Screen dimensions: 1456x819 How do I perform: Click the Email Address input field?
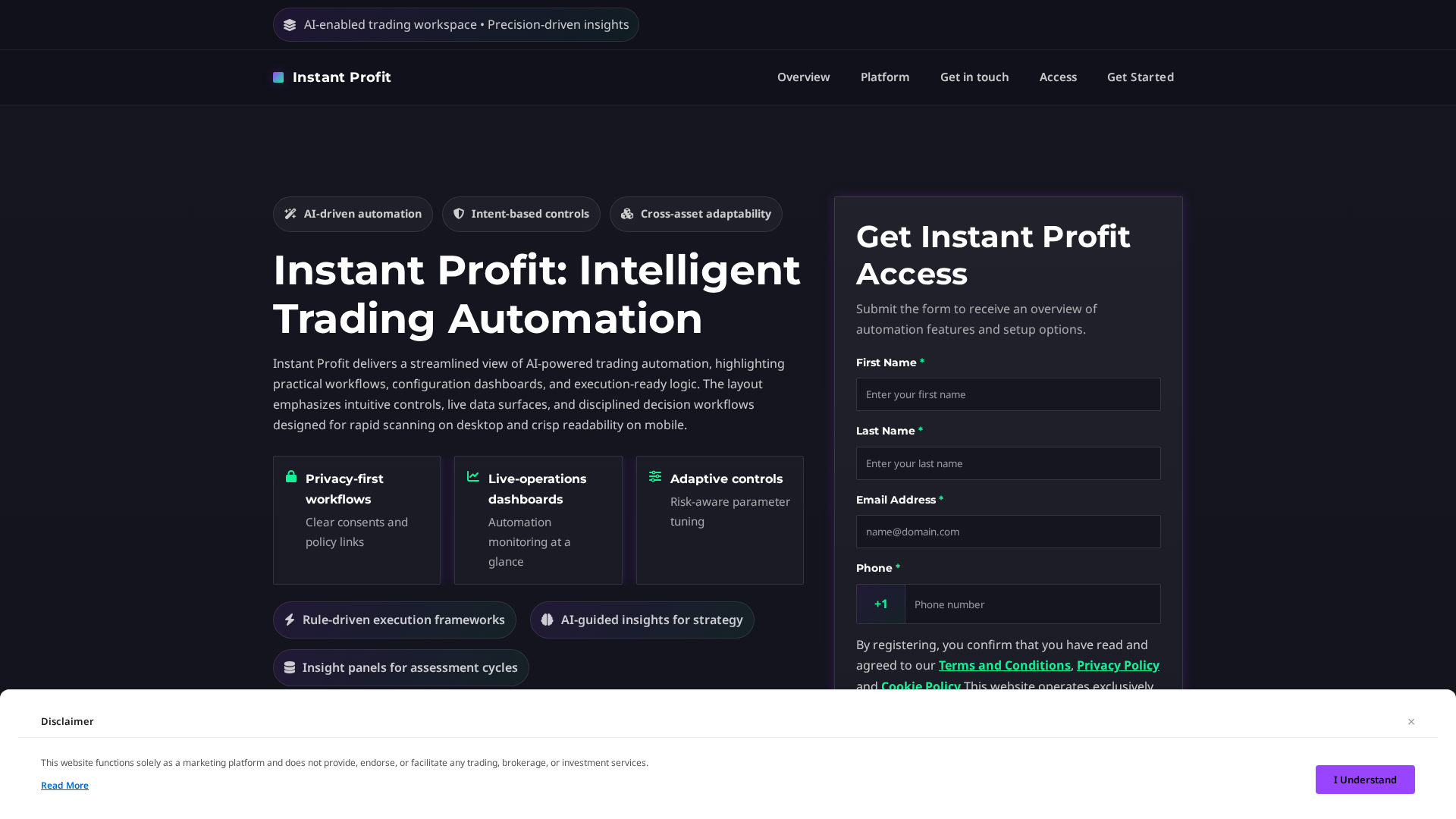1008,532
